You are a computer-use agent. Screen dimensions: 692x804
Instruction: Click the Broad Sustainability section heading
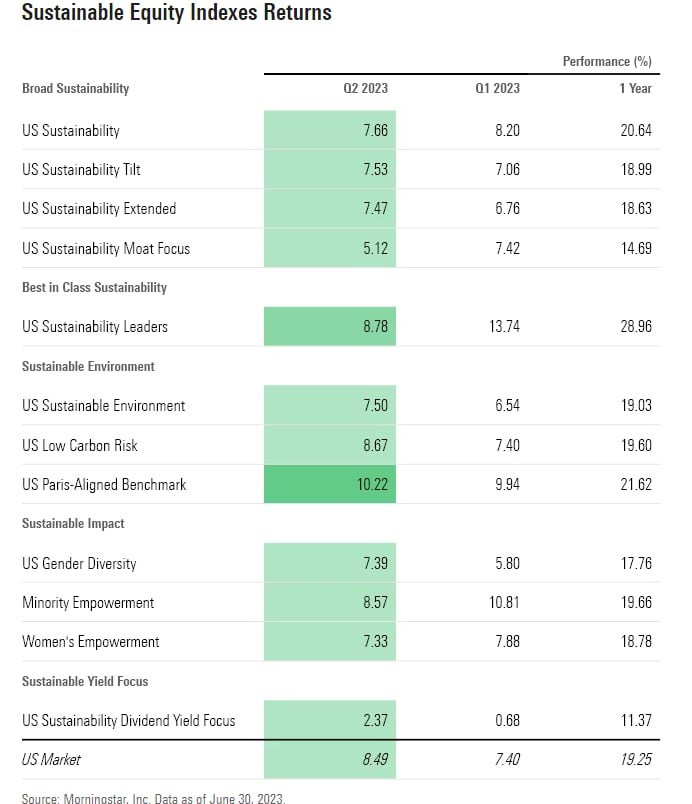[x=76, y=88]
